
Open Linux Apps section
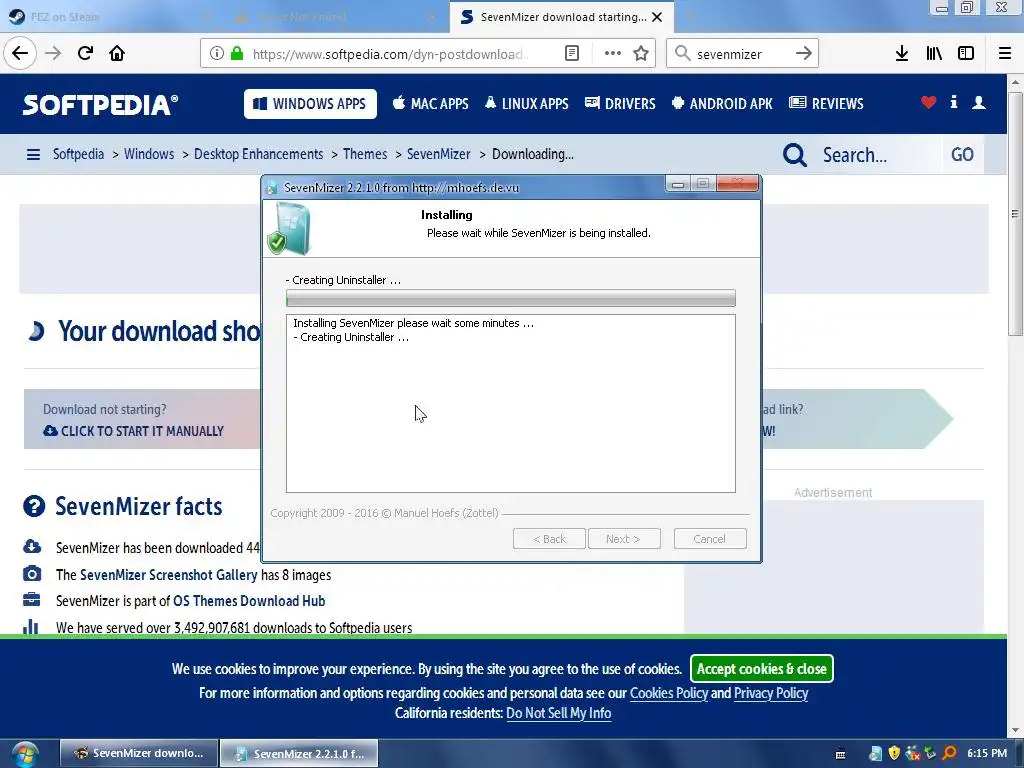click(526, 104)
